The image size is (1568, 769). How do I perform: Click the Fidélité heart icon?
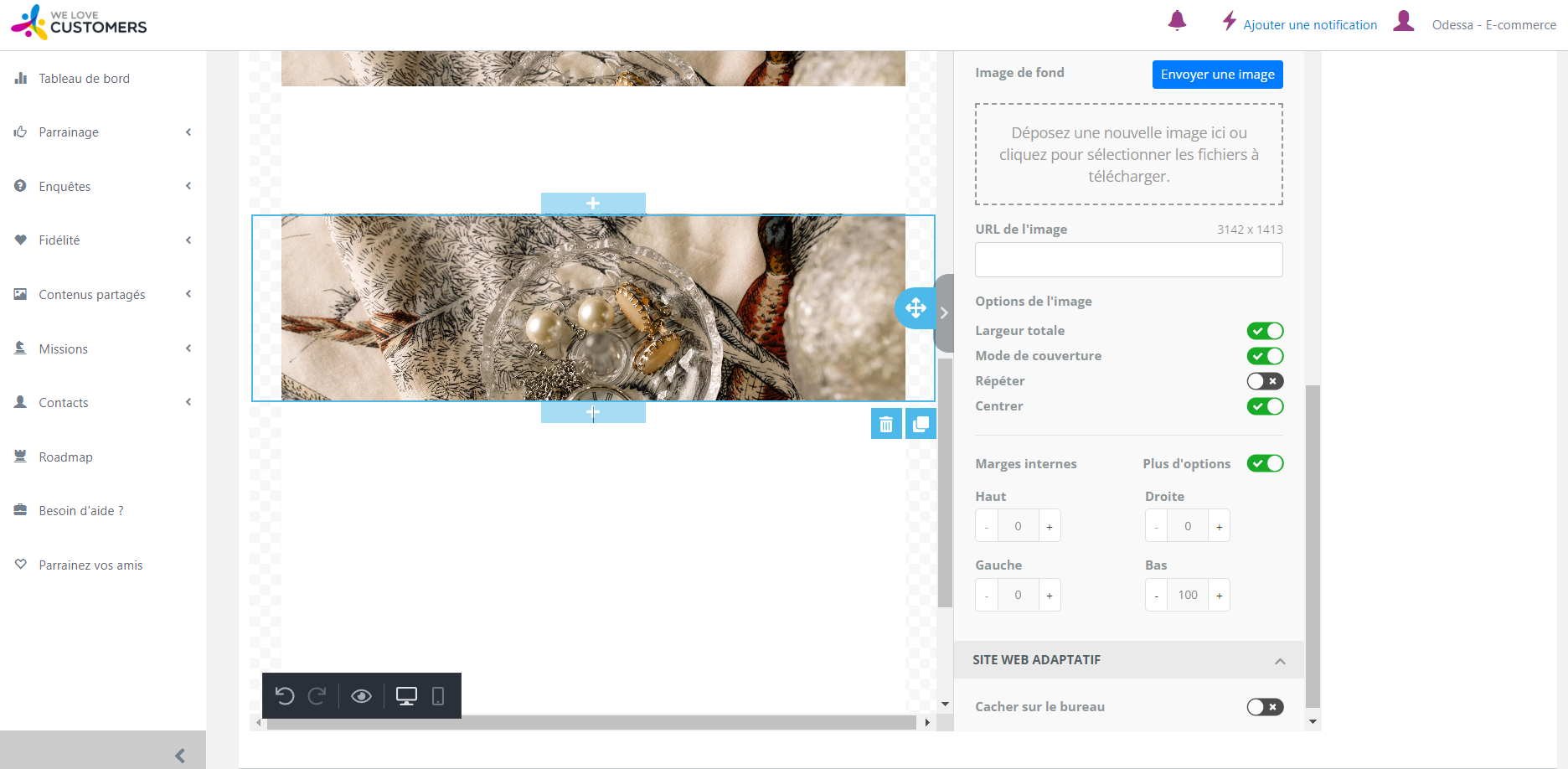tap(21, 240)
